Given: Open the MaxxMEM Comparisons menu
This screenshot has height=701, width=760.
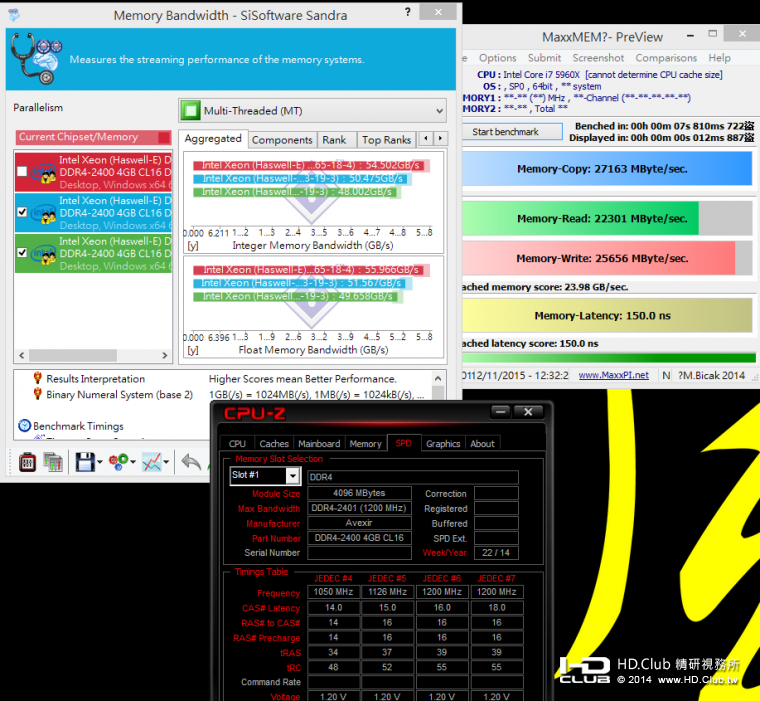Looking at the screenshot, I should coord(666,58).
